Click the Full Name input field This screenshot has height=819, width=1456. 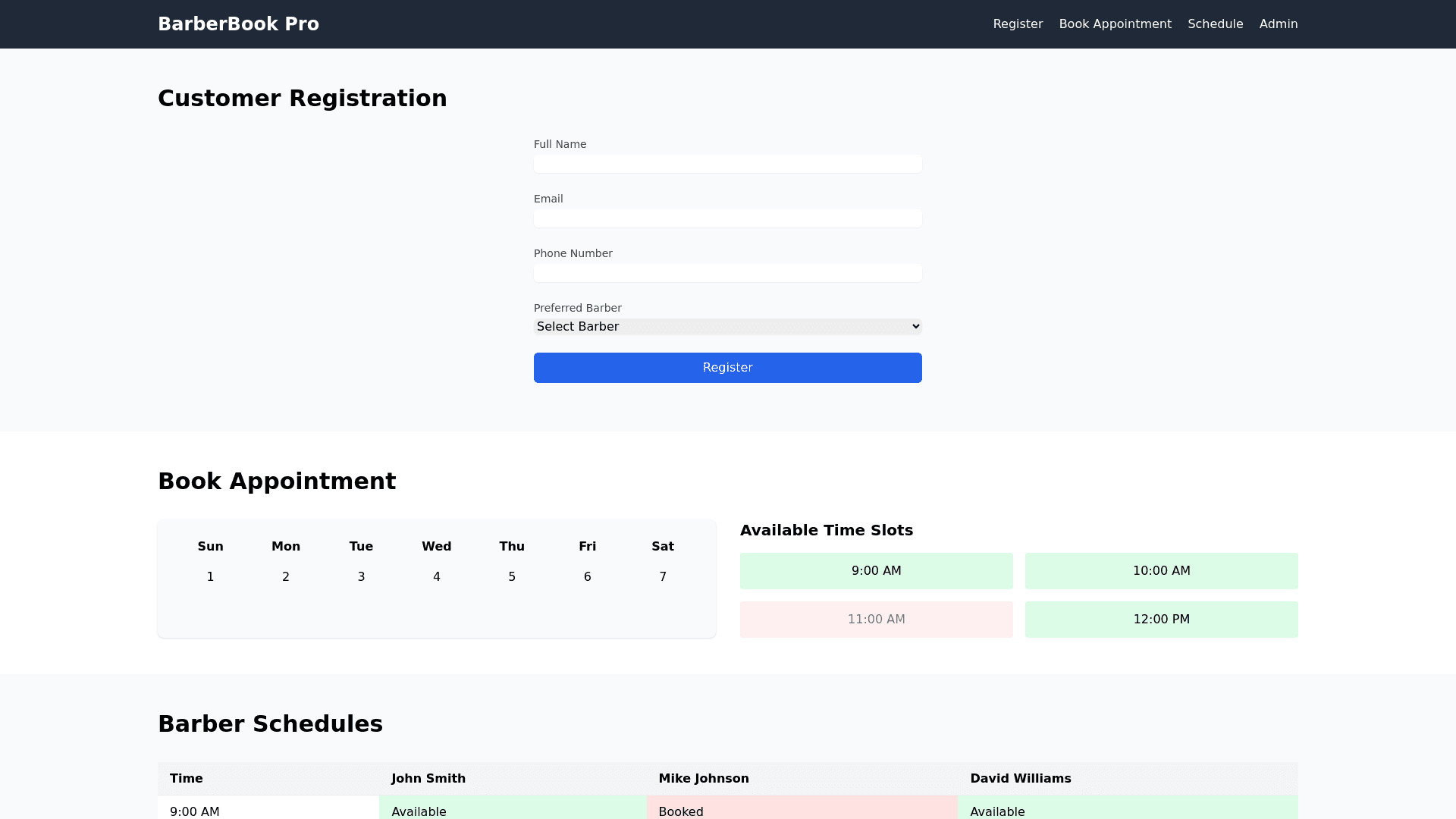coord(727,164)
